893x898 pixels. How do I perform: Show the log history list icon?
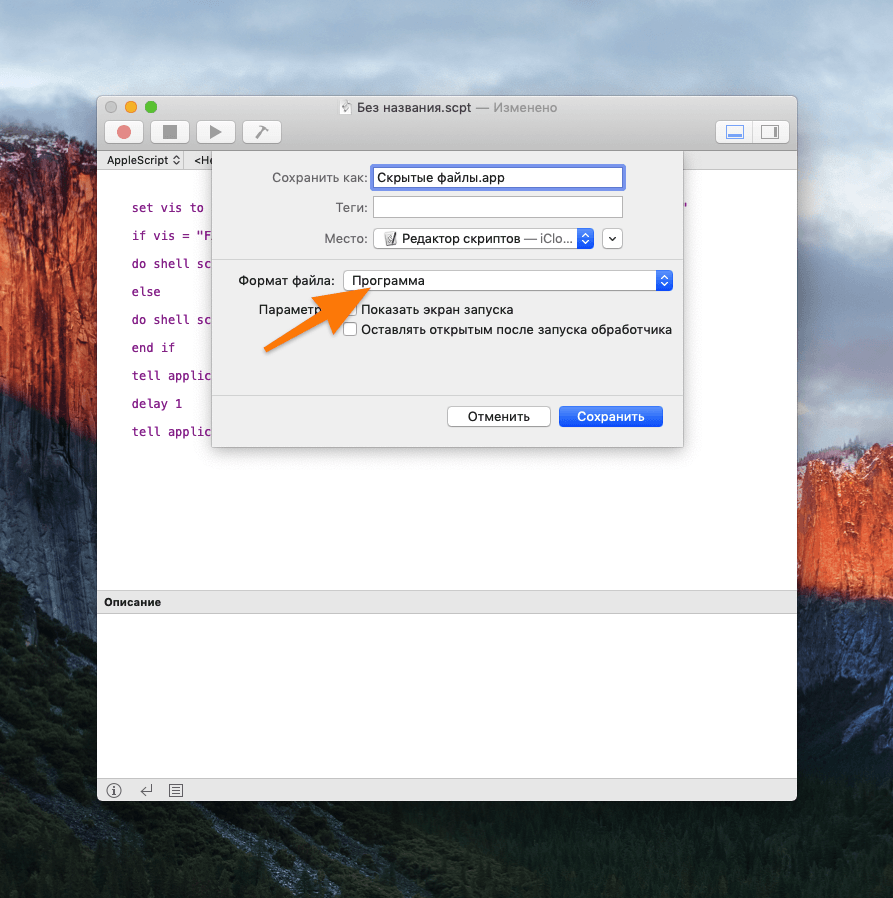(x=176, y=790)
